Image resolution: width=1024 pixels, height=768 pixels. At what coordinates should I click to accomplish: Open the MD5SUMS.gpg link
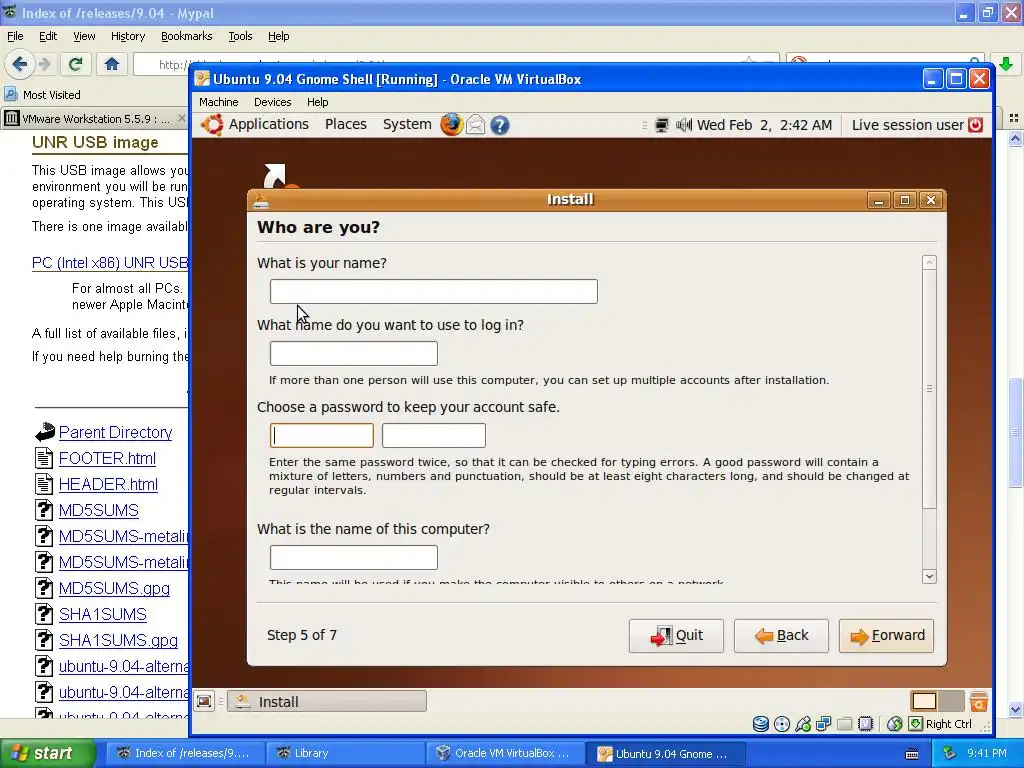coord(114,588)
